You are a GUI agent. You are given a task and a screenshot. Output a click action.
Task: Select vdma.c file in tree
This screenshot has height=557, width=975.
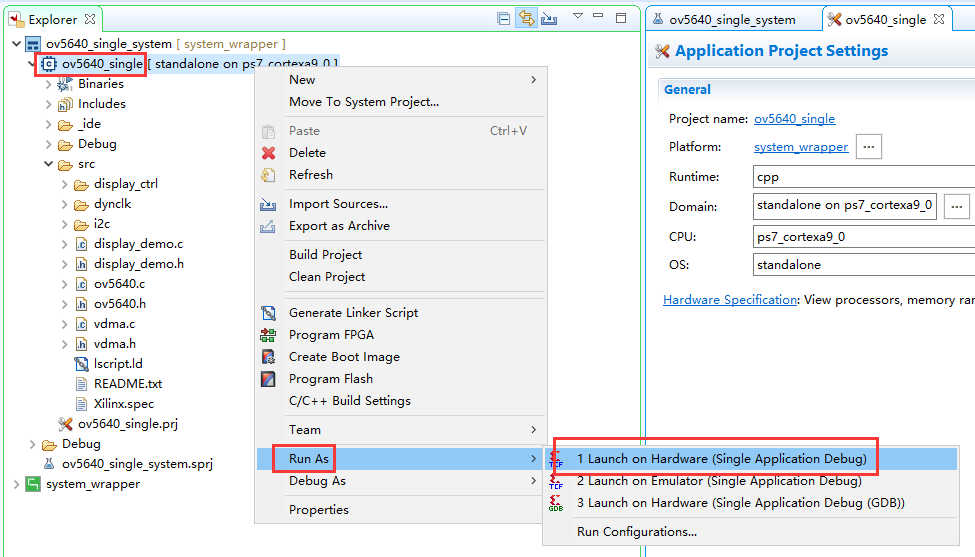click(114, 324)
